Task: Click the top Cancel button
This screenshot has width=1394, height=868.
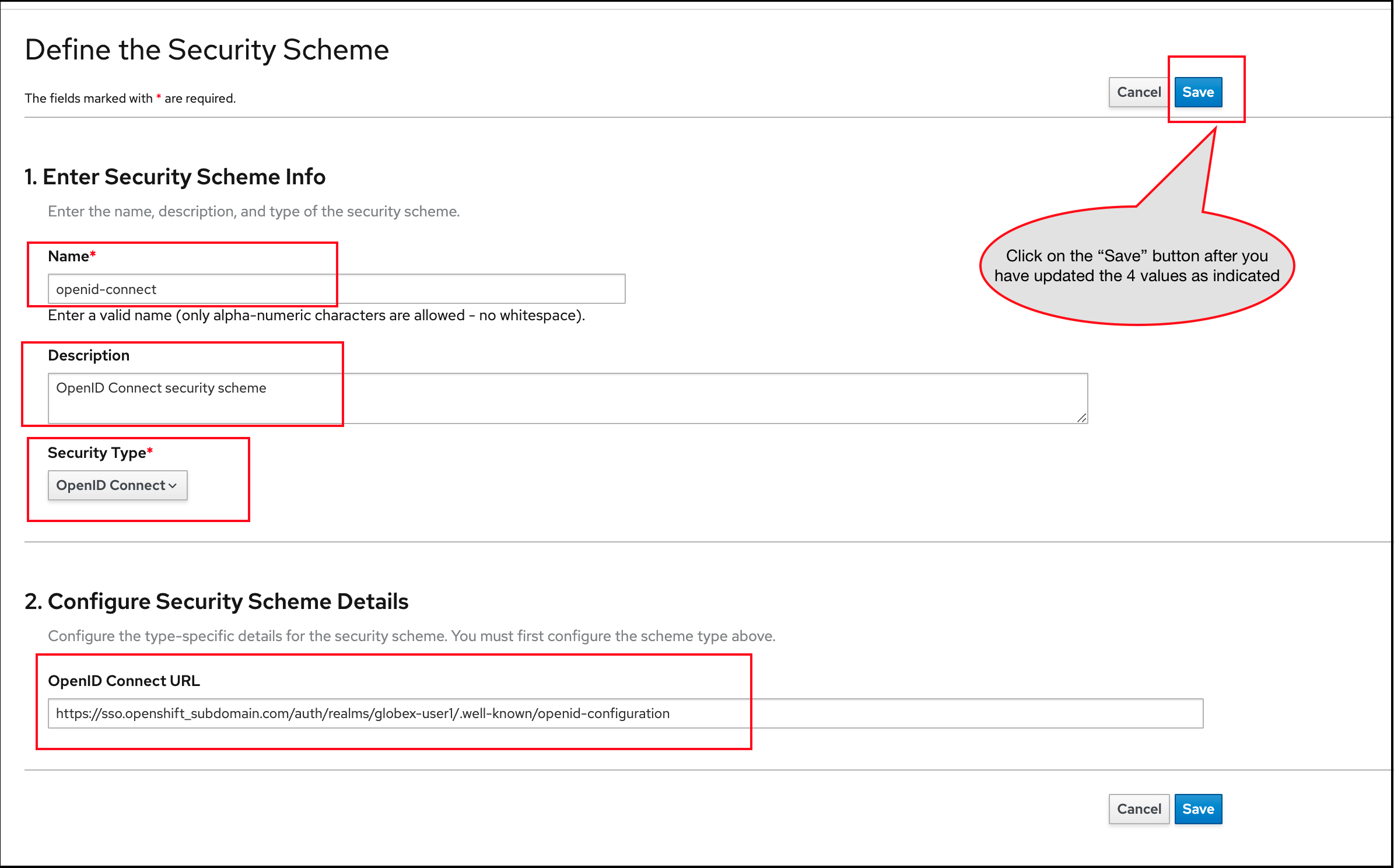Action: (x=1139, y=92)
